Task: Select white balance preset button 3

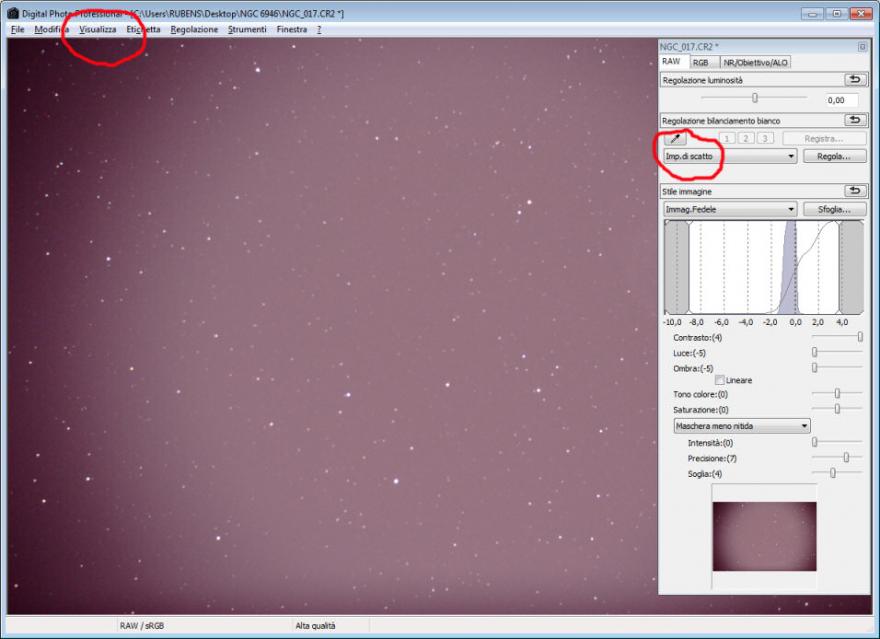Action: coord(765,139)
